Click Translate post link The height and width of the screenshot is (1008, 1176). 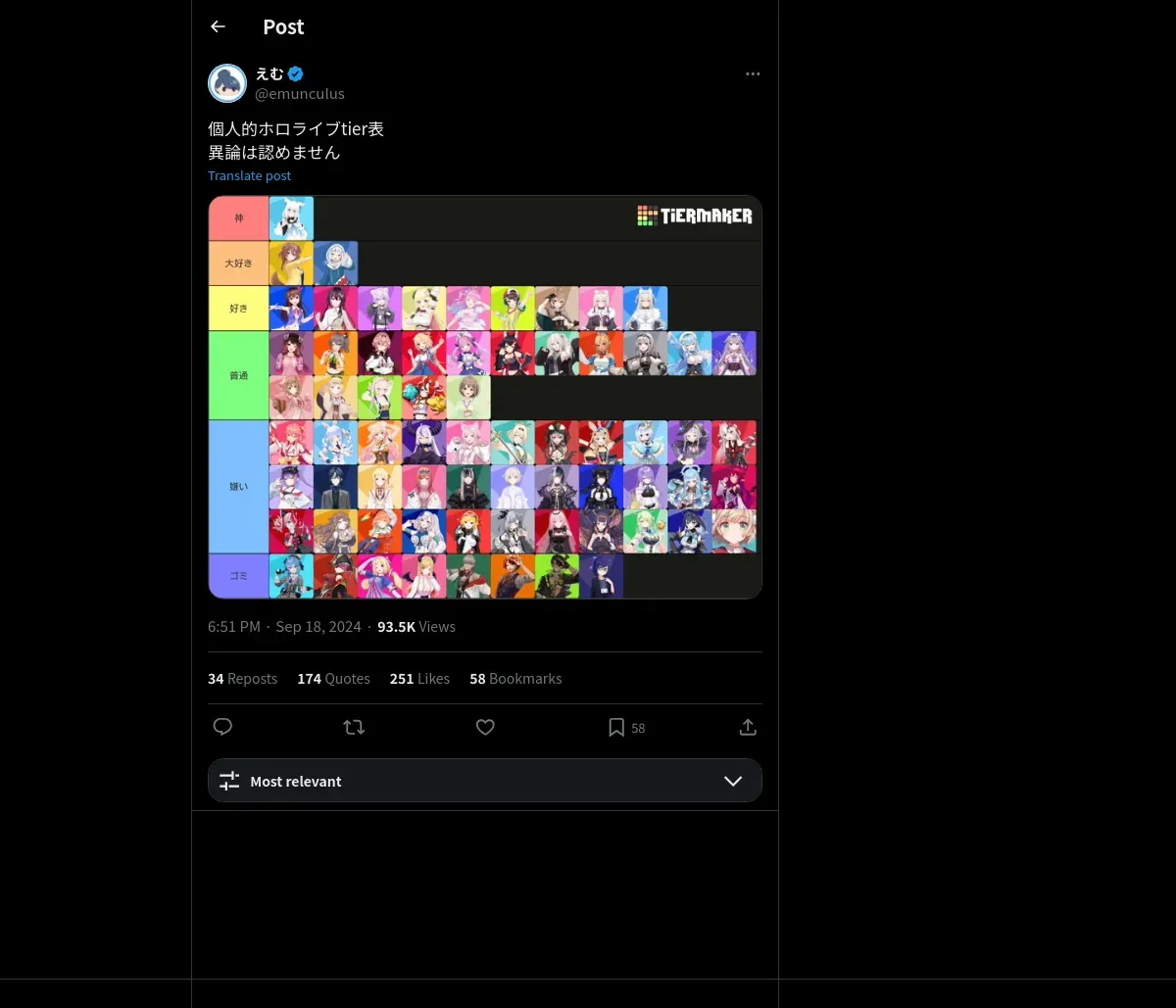pyautogui.click(x=249, y=175)
